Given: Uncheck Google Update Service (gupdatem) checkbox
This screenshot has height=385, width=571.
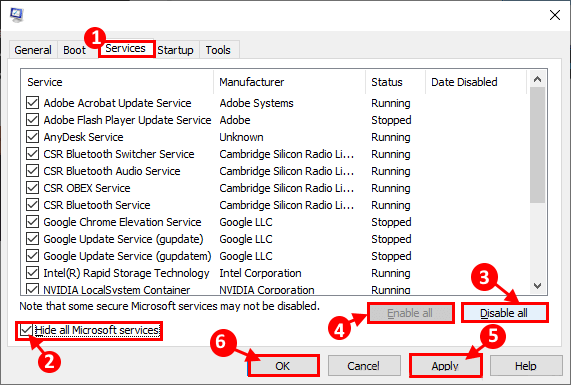Looking at the screenshot, I should tap(32, 256).
